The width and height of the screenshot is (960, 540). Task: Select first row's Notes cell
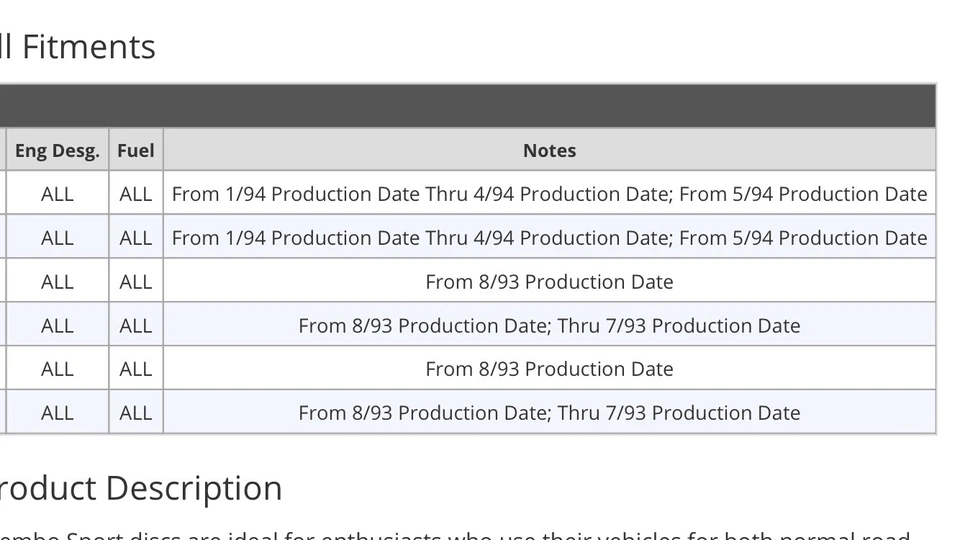click(549, 194)
